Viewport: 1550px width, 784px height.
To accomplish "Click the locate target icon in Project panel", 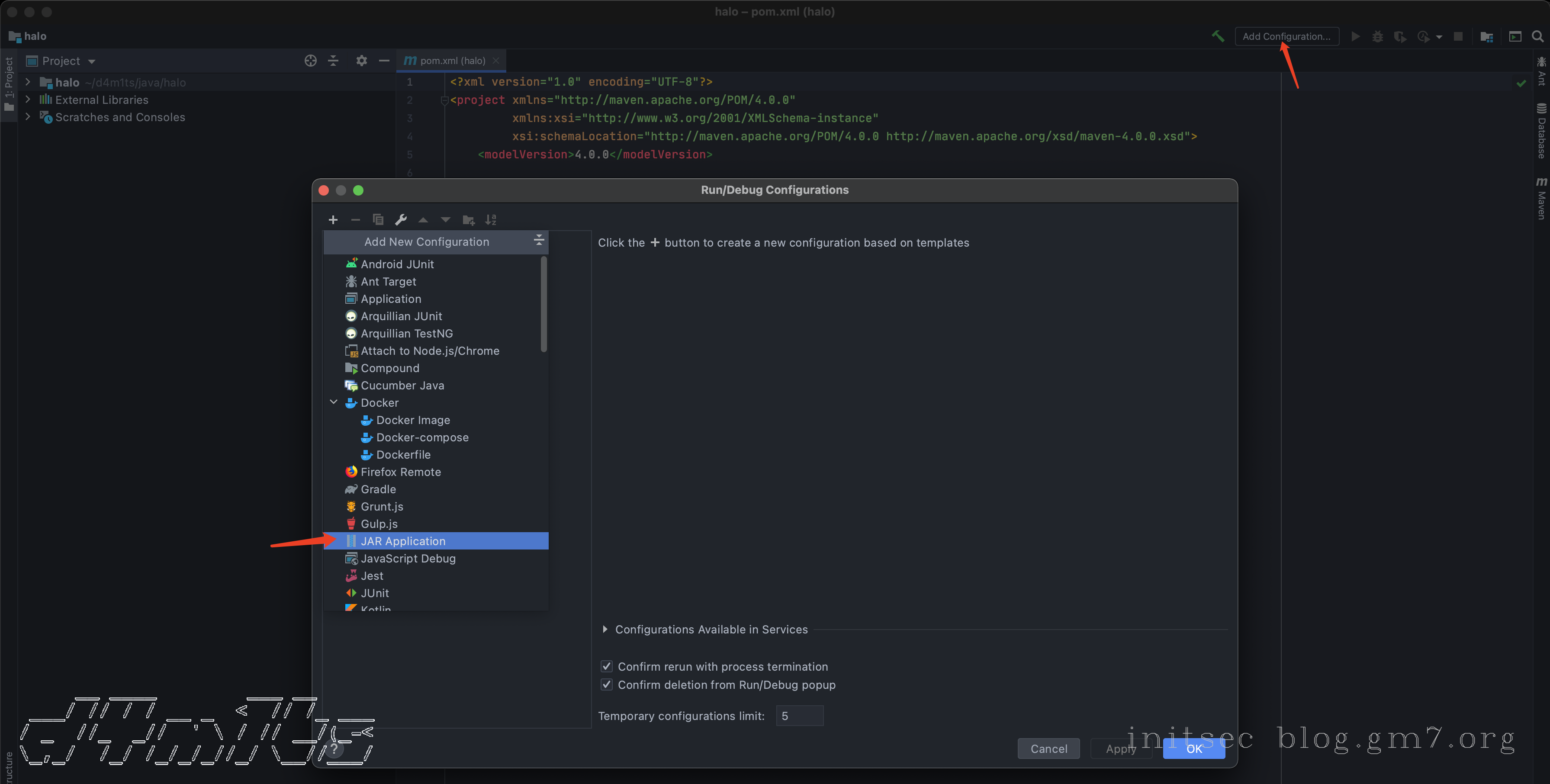I will (311, 61).
